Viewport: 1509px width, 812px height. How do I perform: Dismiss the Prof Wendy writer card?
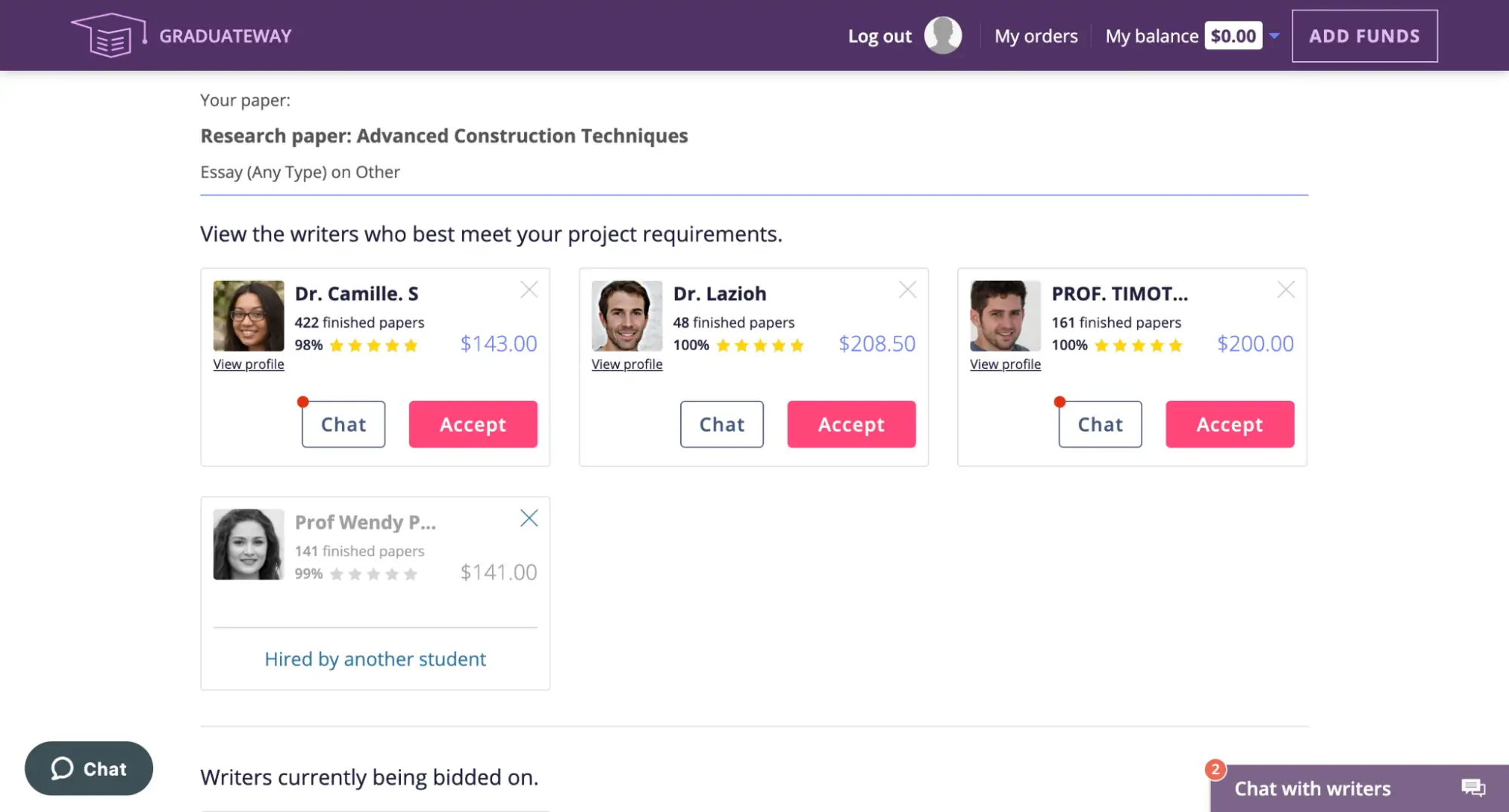pos(528,518)
